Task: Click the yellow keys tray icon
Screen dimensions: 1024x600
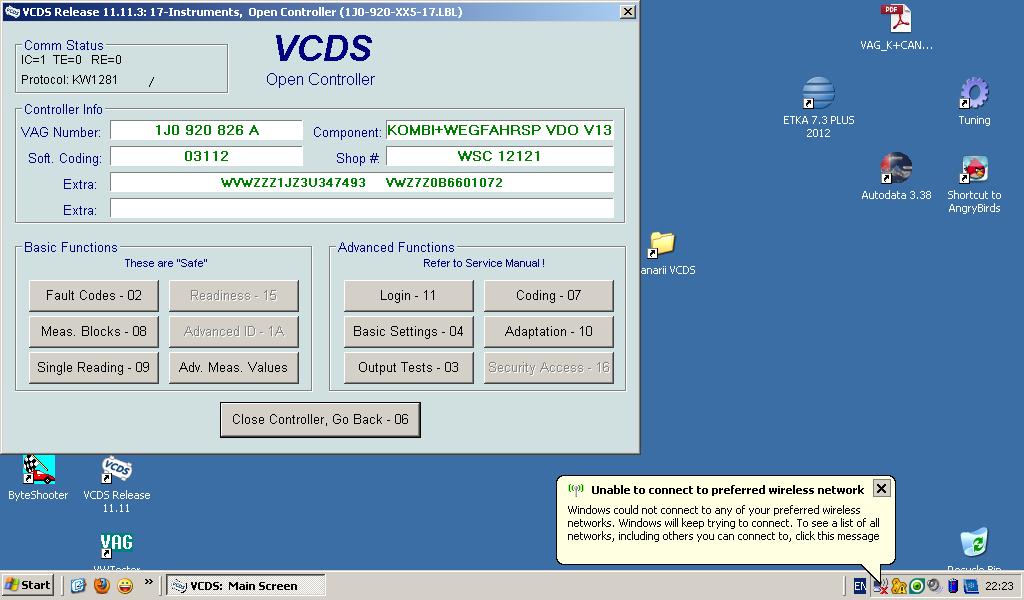Action: pyautogui.click(x=899, y=586)
